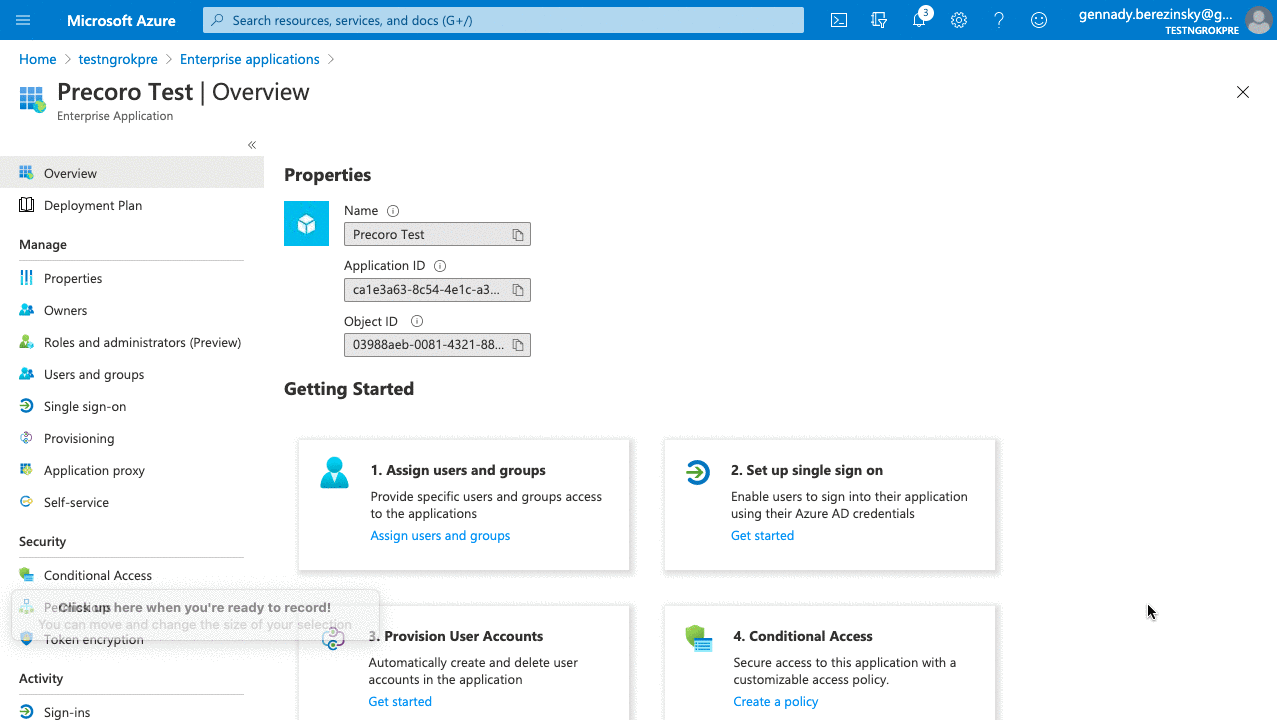The width and height of the screenshot is (1277, 720).
Task: Click the enterprise application icon beside title
Action: pos(32,99)
